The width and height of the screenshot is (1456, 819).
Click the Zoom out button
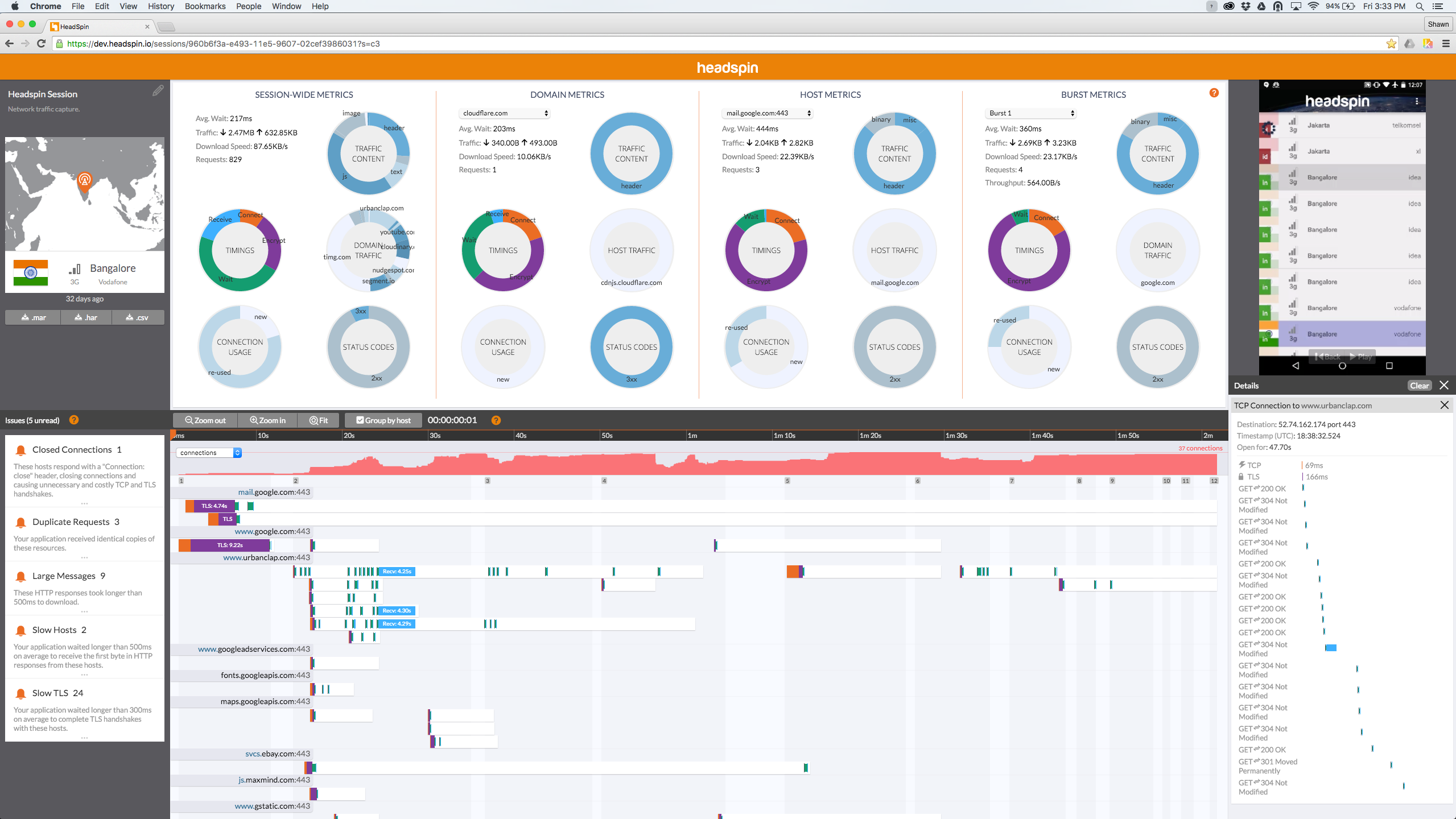(205, 420)
